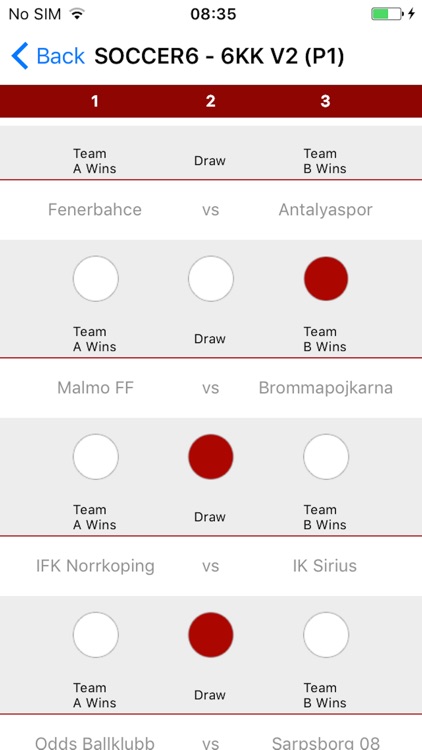Image resolution: width=422 pixels, height=750 pixels.
Task: Toggle Draw for IFK Norrkoping vs IK Sirius
Action: [211, 635]
